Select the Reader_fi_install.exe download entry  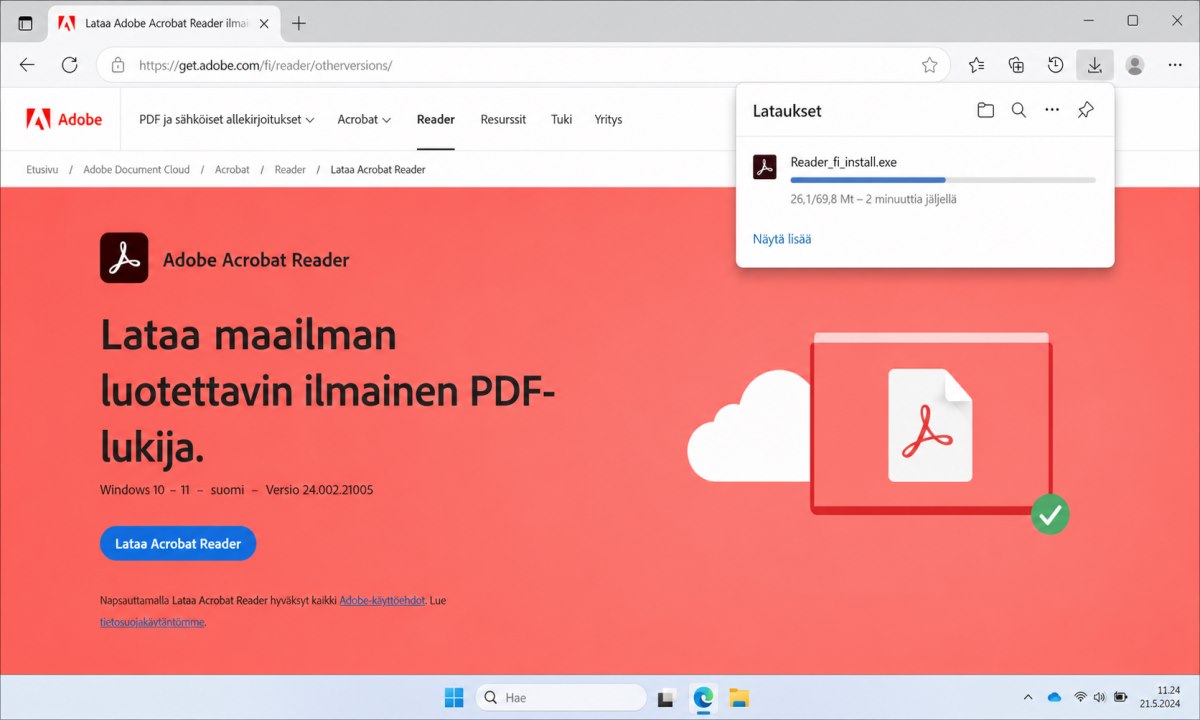(925, 180)
